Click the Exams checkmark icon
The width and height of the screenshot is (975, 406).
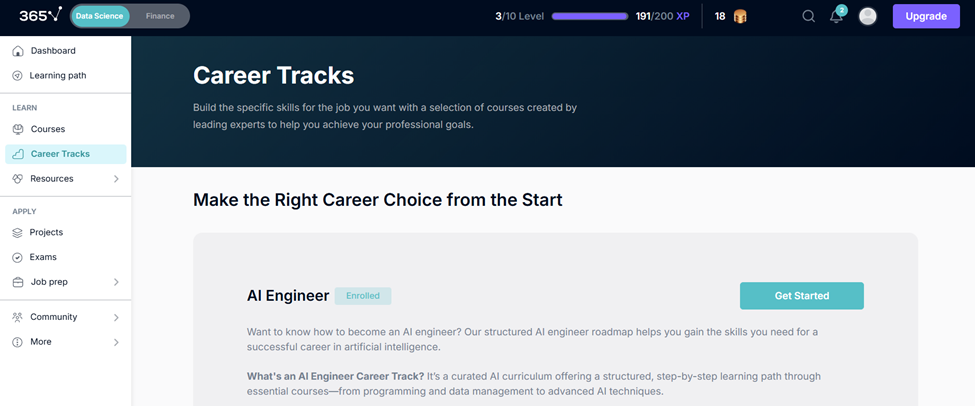[18, 257]
